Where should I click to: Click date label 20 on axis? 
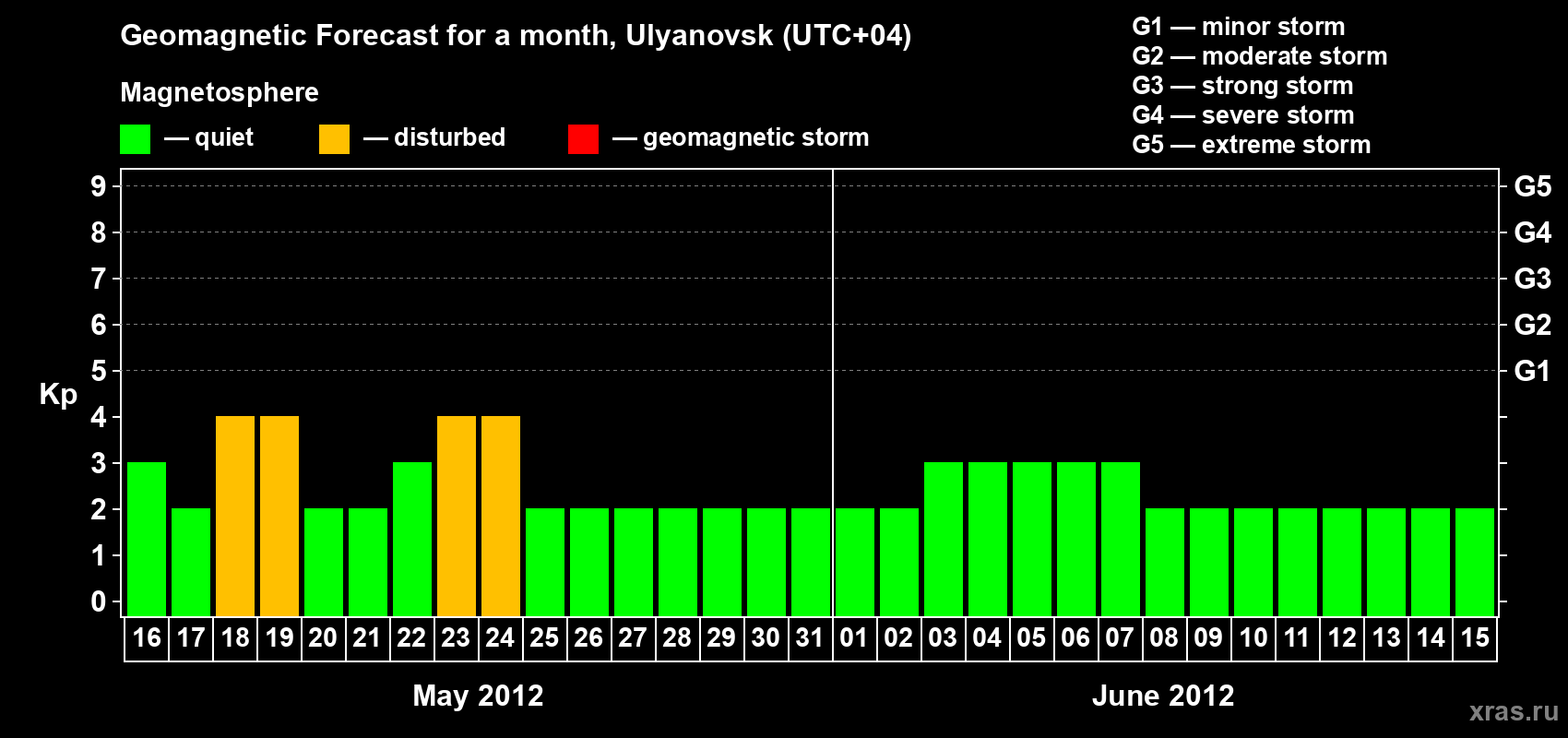(323, 637)
